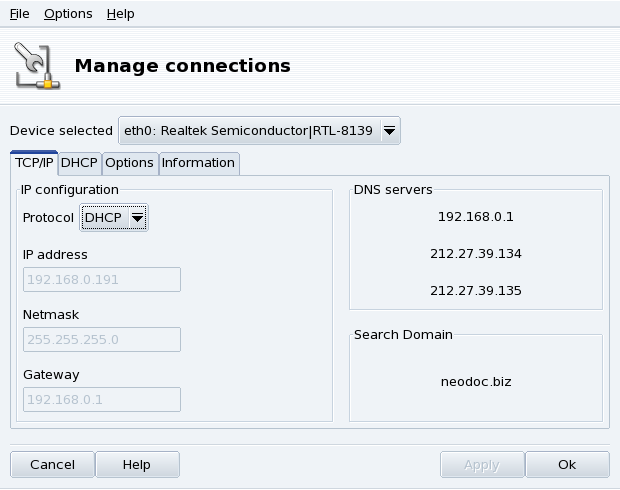This screenshot has height=490, width=620.
Task: Switch to the DHCP tab
Action: click(79, 162)
